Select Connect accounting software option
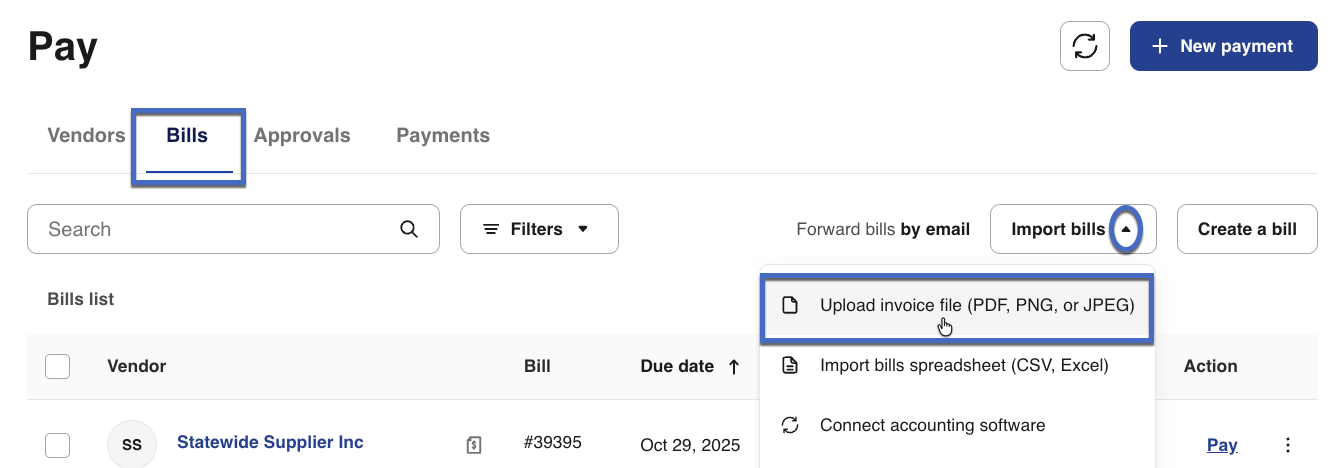Image resolution: width=1340 pixels, height=468 pixels. coord(932,425)
